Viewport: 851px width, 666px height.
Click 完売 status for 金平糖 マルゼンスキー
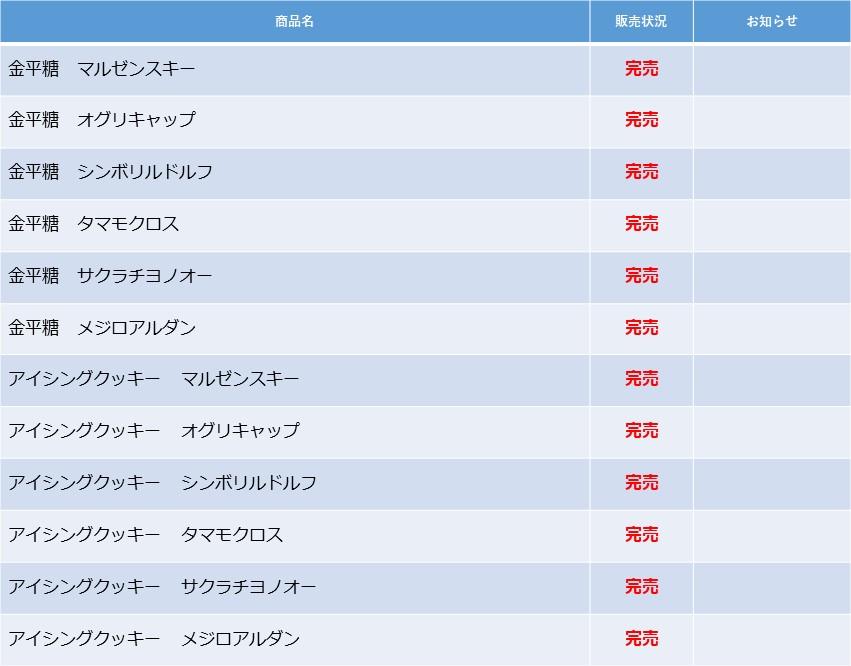pyautogui.click(x=642, y=69)
